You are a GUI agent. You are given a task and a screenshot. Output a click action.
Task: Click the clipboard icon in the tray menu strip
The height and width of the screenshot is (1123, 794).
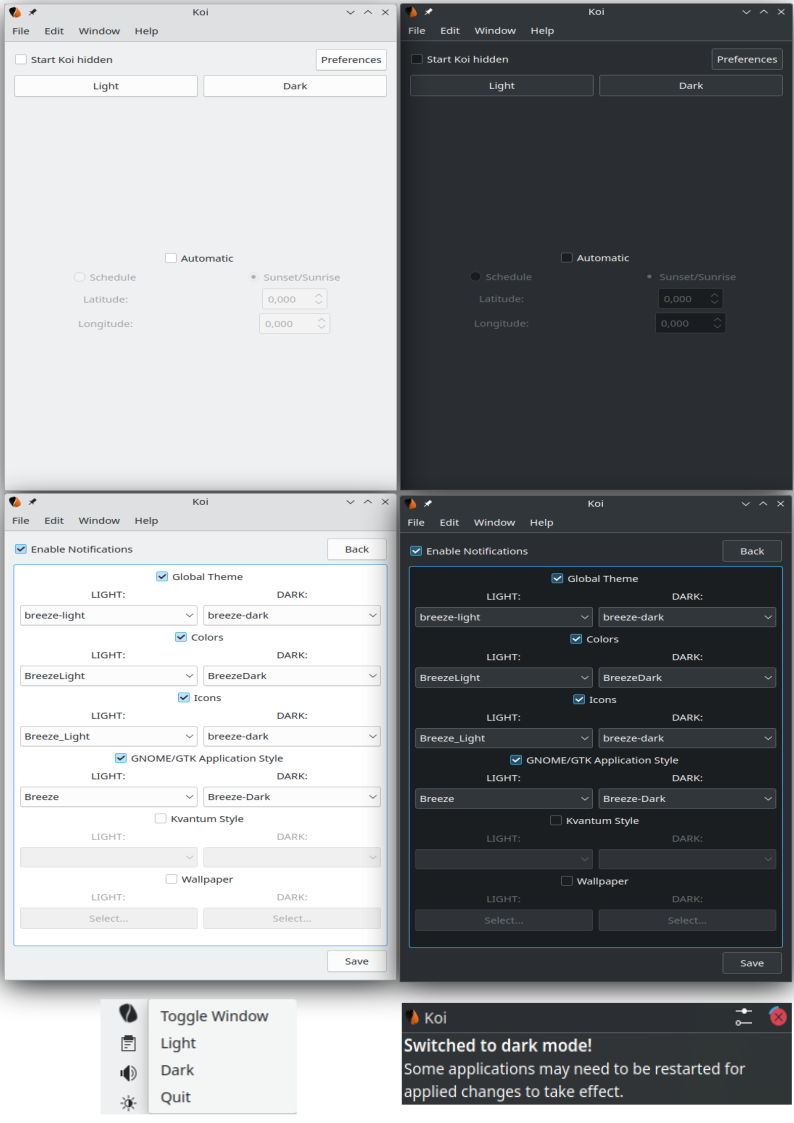pyautogui.click(x=128, y=1044)
